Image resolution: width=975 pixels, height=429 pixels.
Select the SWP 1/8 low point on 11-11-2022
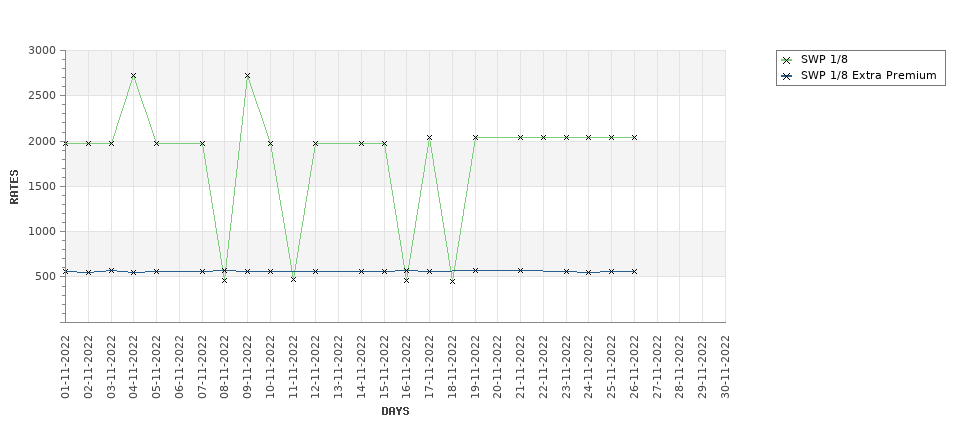tap(293, 280)
